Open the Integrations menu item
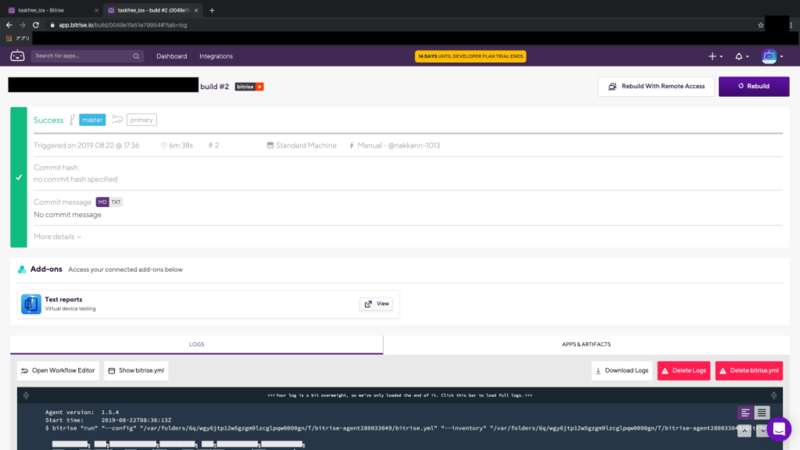The width and height of the screenshot is (800, 450). pyautogui.click(x=216, y=56)
